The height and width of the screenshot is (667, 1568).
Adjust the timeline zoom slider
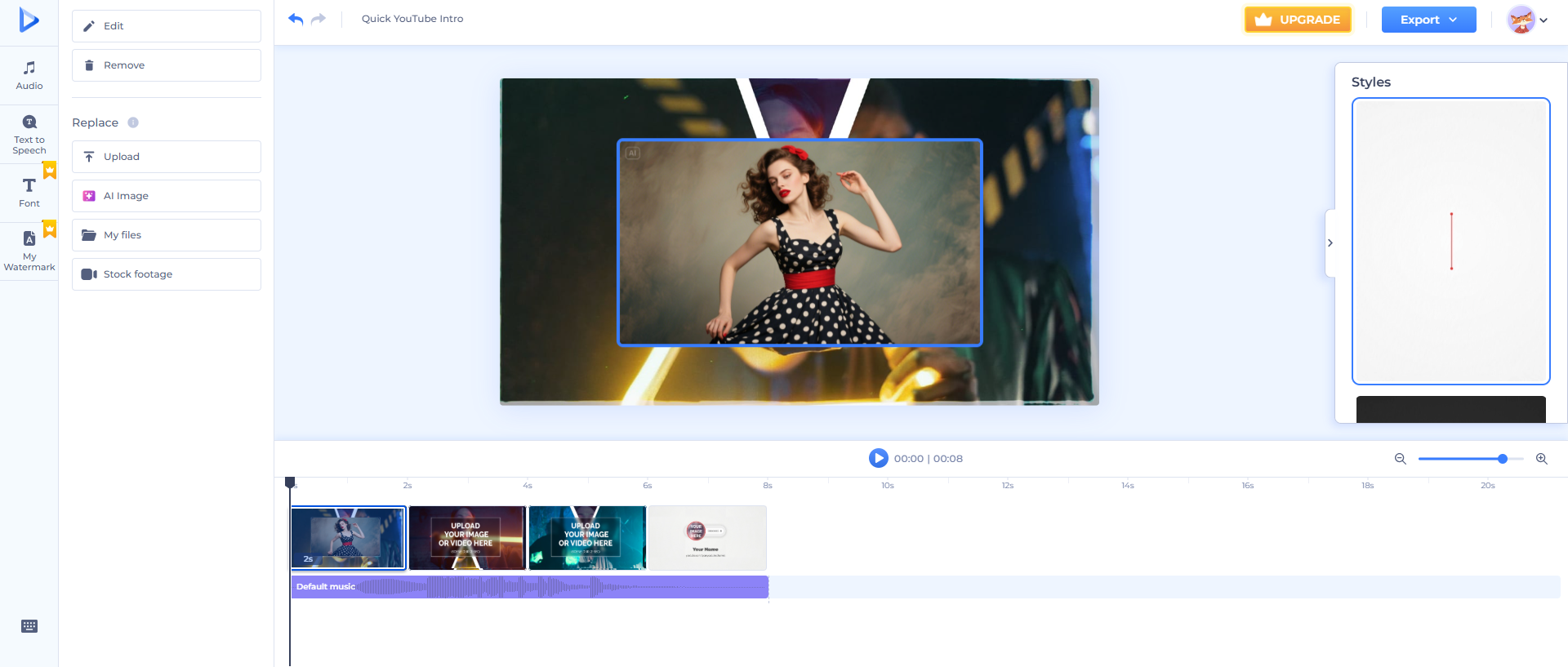click(x=1502, y=459)
